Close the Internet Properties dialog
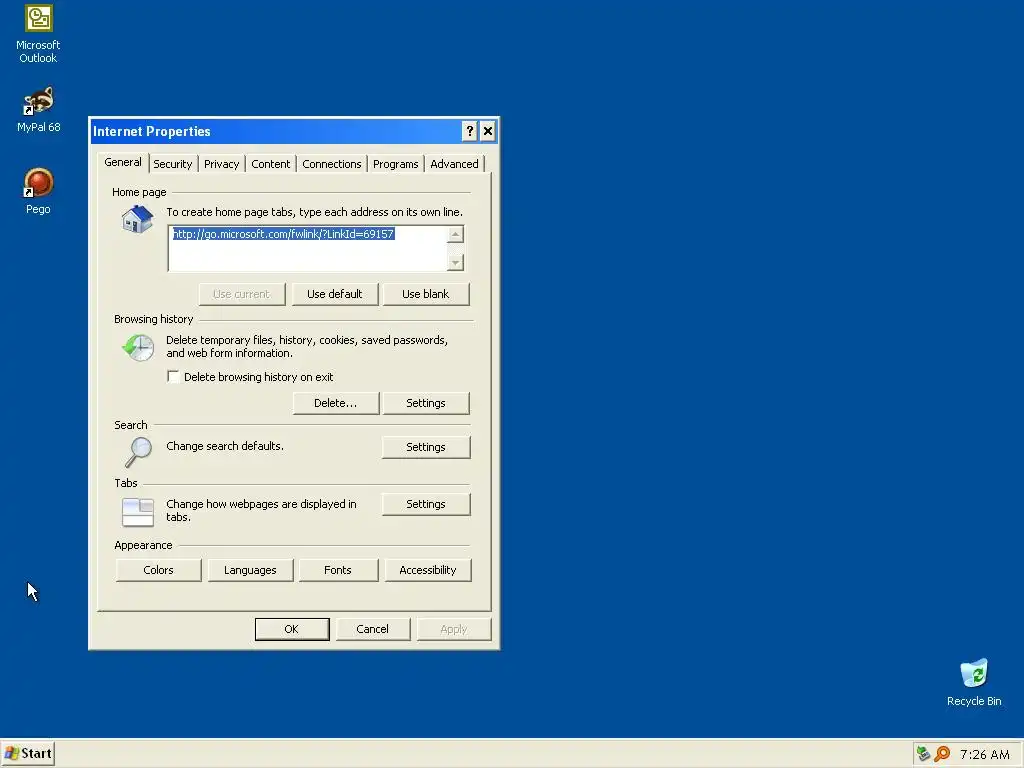This screenshot has width=1024, height=768. (x=487, y=131)
